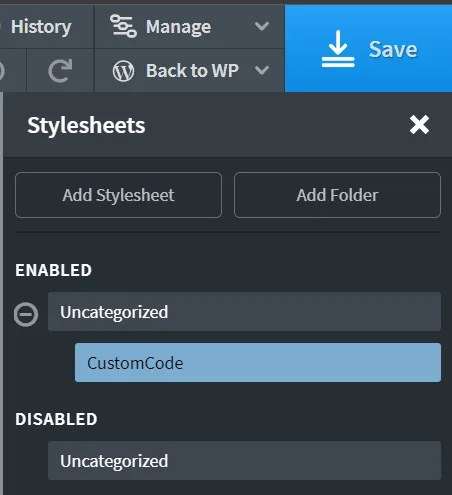Click the Add Folder button
The width and height of the screenshot is (452, 495).
(337, 195)
